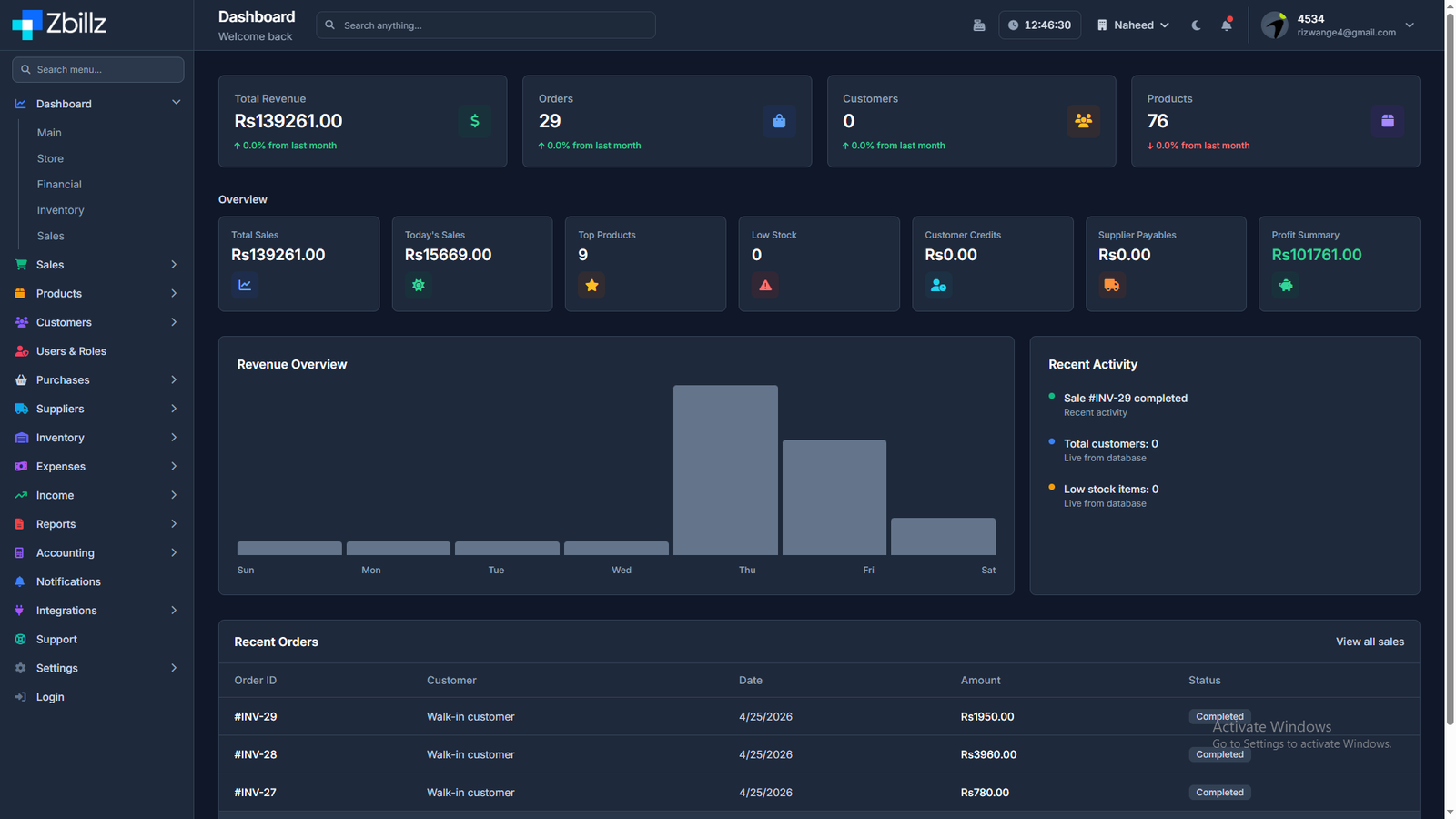The height and width of the screenshot is (819, 1456).
Task: Open the Naheed store dropdown
Action: click(1133, 25)
